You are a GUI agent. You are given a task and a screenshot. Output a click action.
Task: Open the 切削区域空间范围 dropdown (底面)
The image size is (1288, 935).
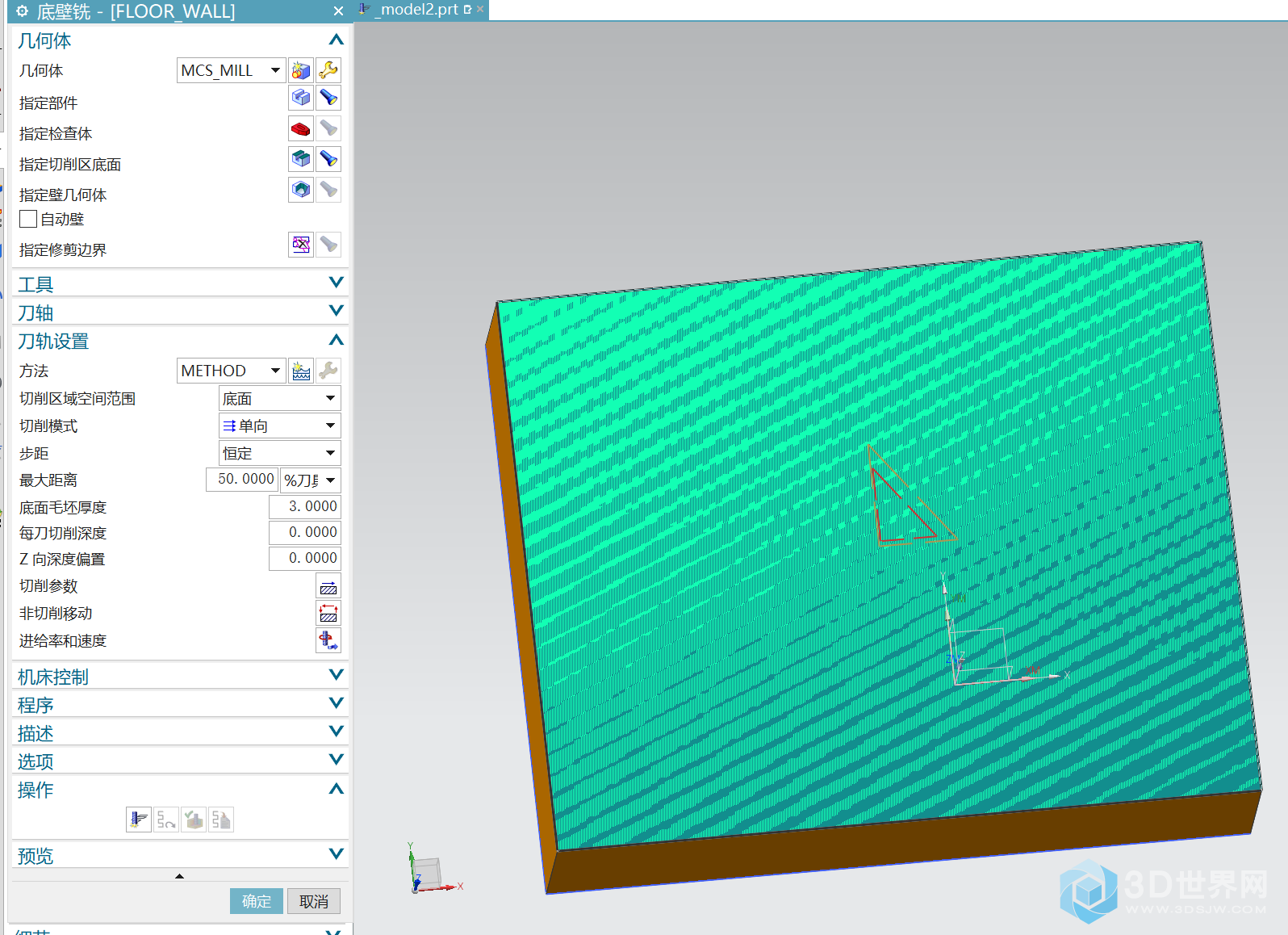(x=280, y=398)
